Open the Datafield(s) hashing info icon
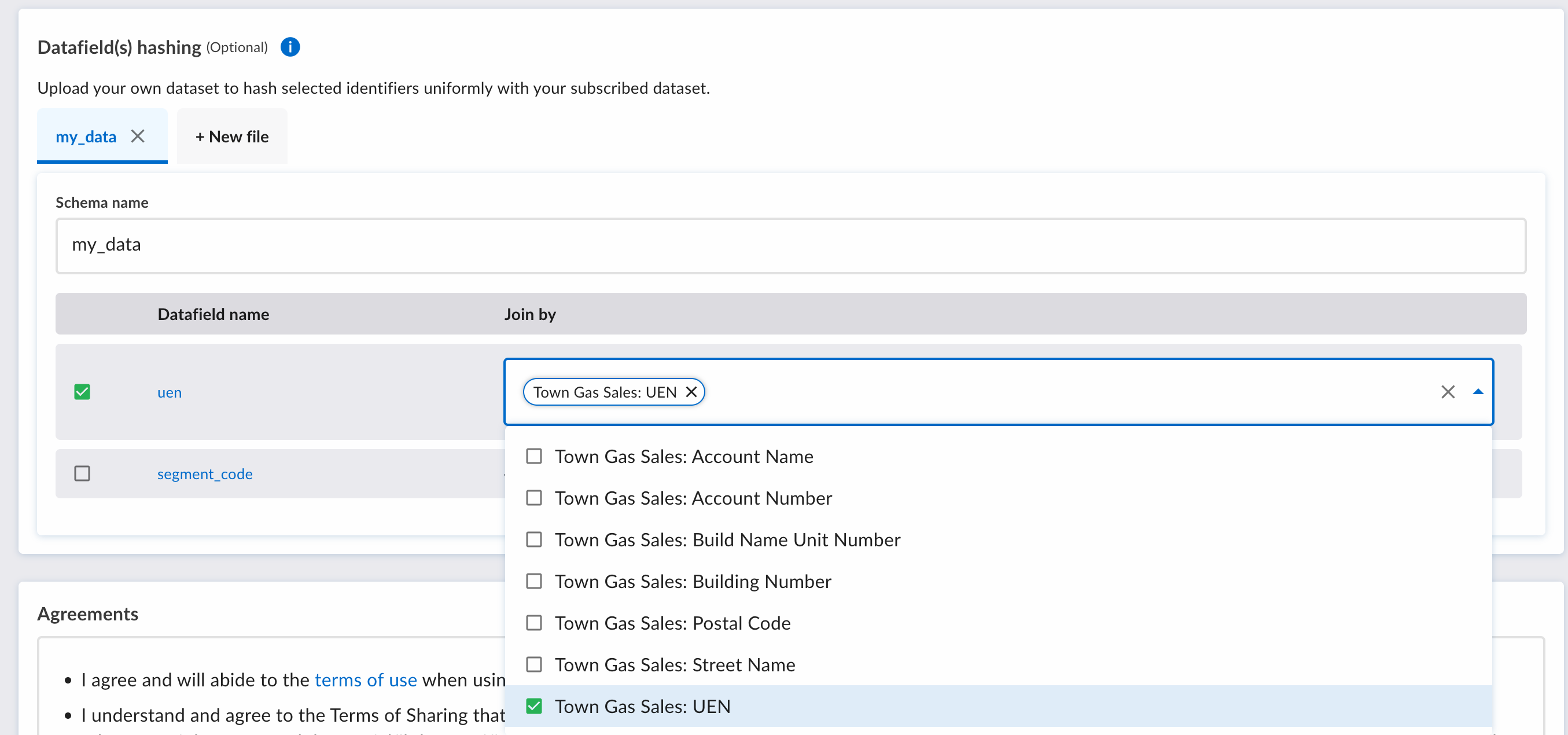The width and height of the screenshot is (1568, 735). [290, 47]
